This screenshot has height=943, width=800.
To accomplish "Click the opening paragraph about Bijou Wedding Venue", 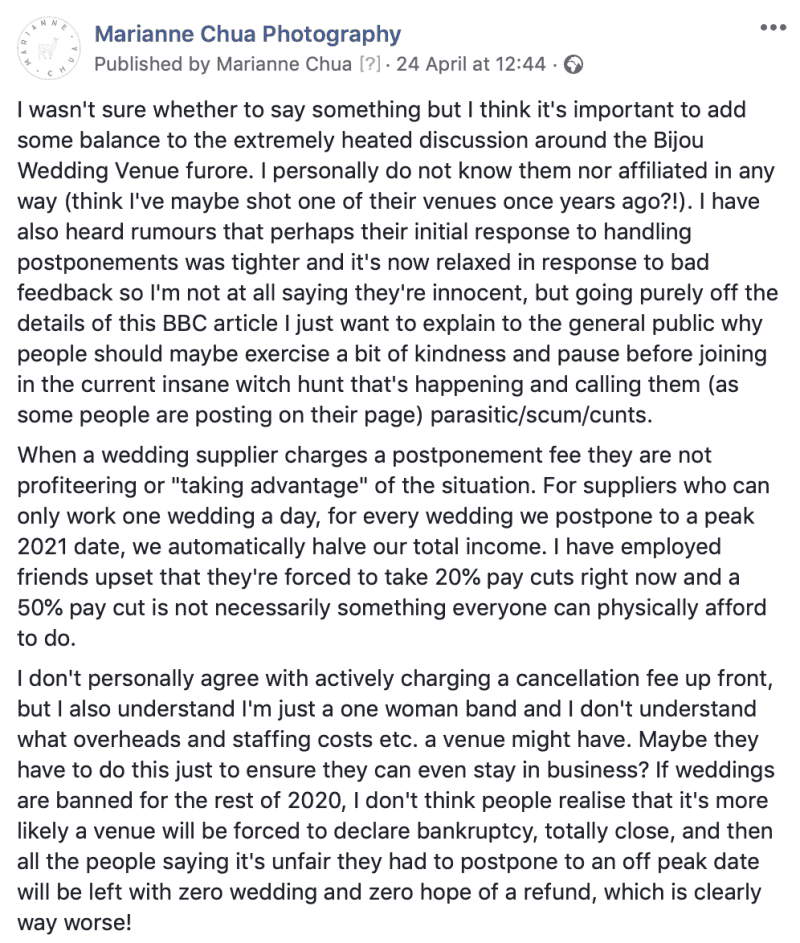I will (x=397, y=262).
